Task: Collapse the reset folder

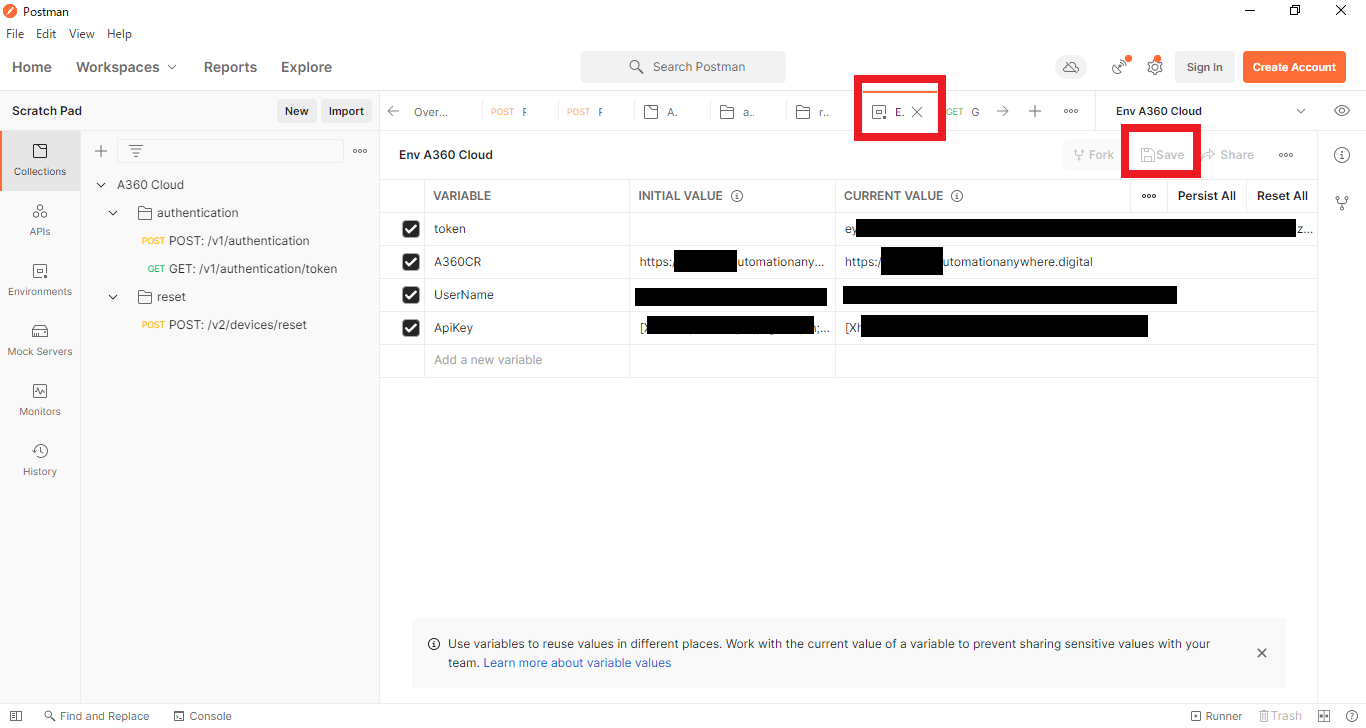Action: 113,297
